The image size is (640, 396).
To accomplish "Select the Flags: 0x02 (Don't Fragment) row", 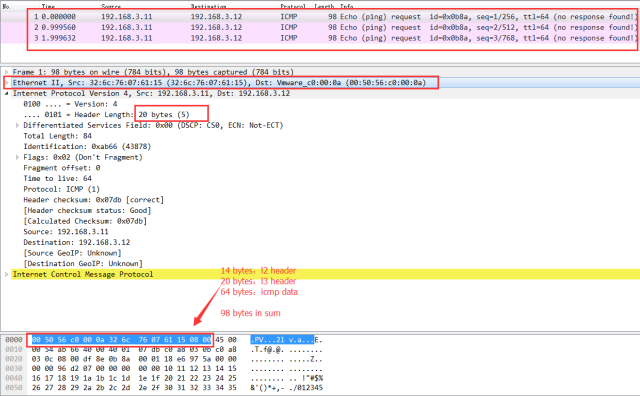I will point(83,157).
